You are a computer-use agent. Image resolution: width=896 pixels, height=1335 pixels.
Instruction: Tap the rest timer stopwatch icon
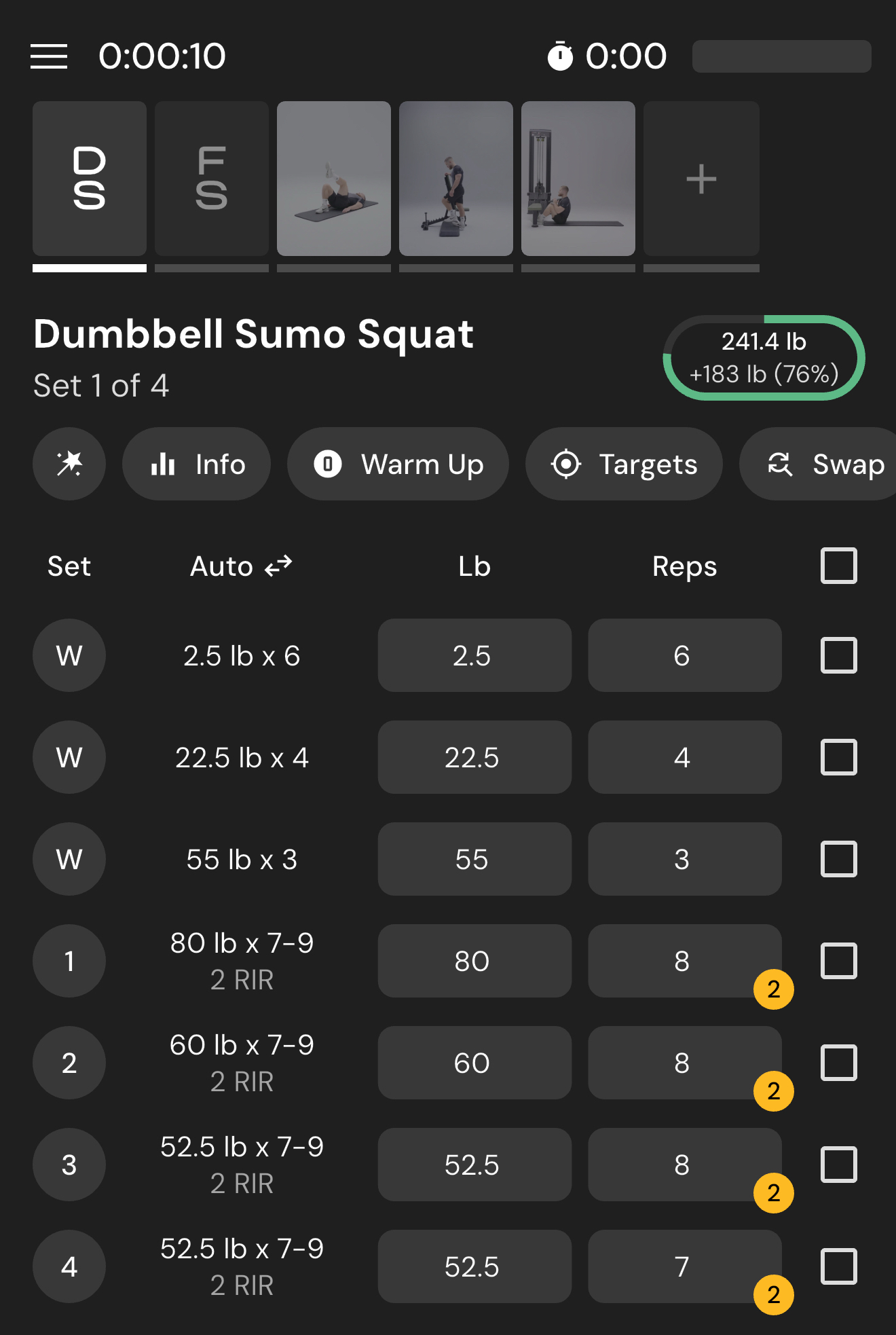(x=560, y=56)
